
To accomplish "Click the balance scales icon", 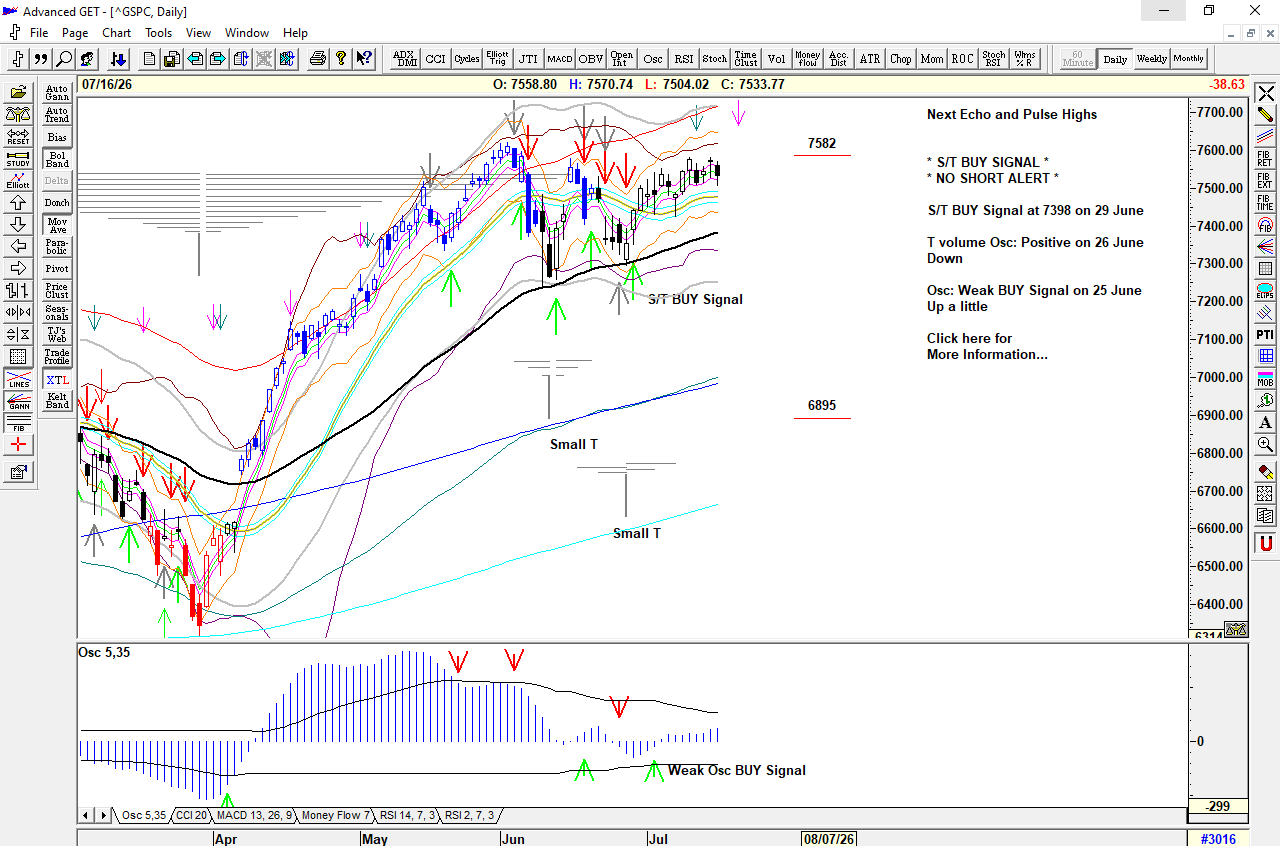I will 18,114.
